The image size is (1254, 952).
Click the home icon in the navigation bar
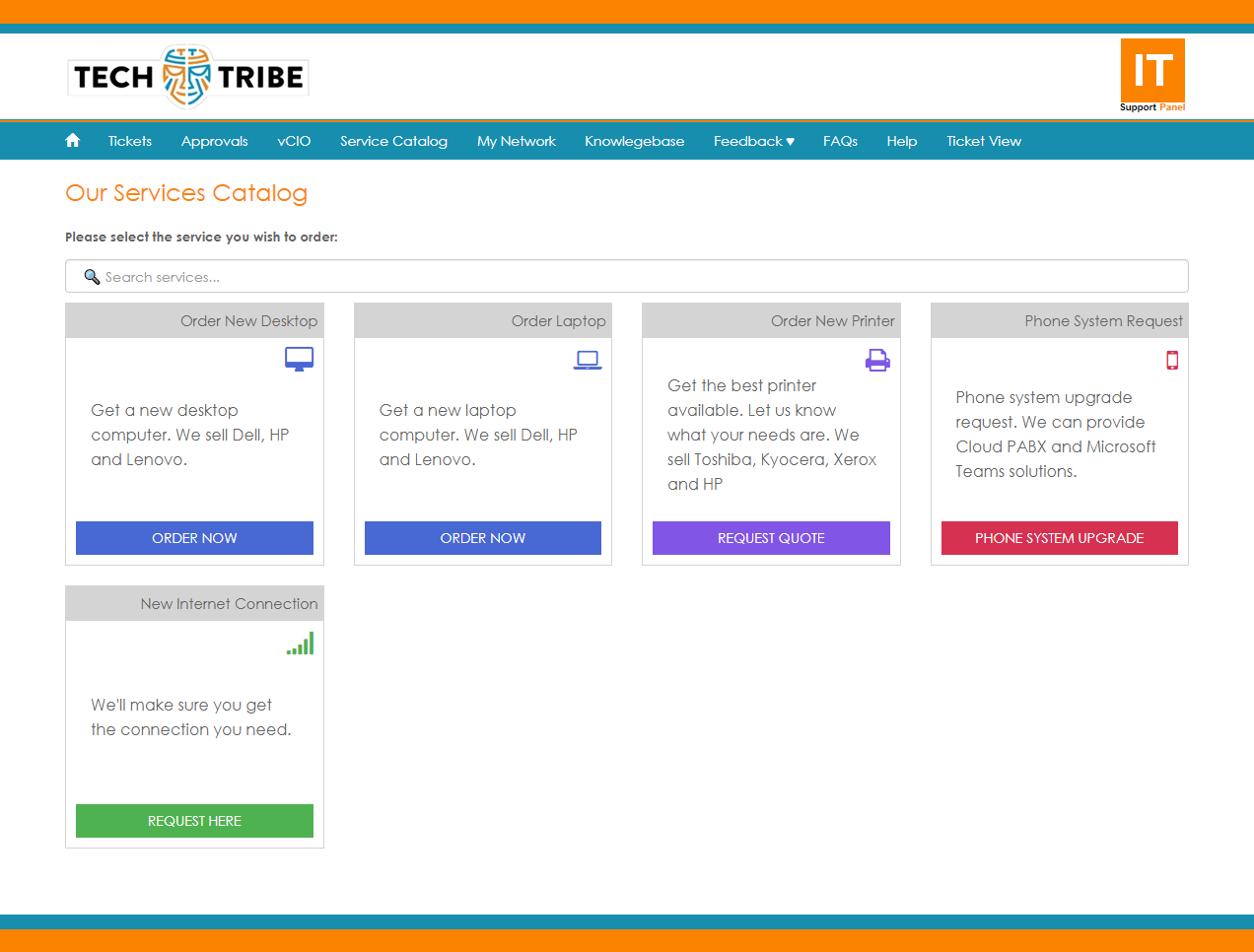[72, 140]
